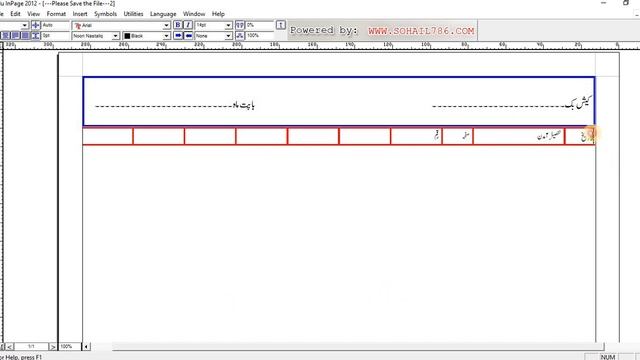The width and height of the screenshot is (640, 360).
Task: Click the 100% horizontal scale field
Action: click(x=259, y=36)
